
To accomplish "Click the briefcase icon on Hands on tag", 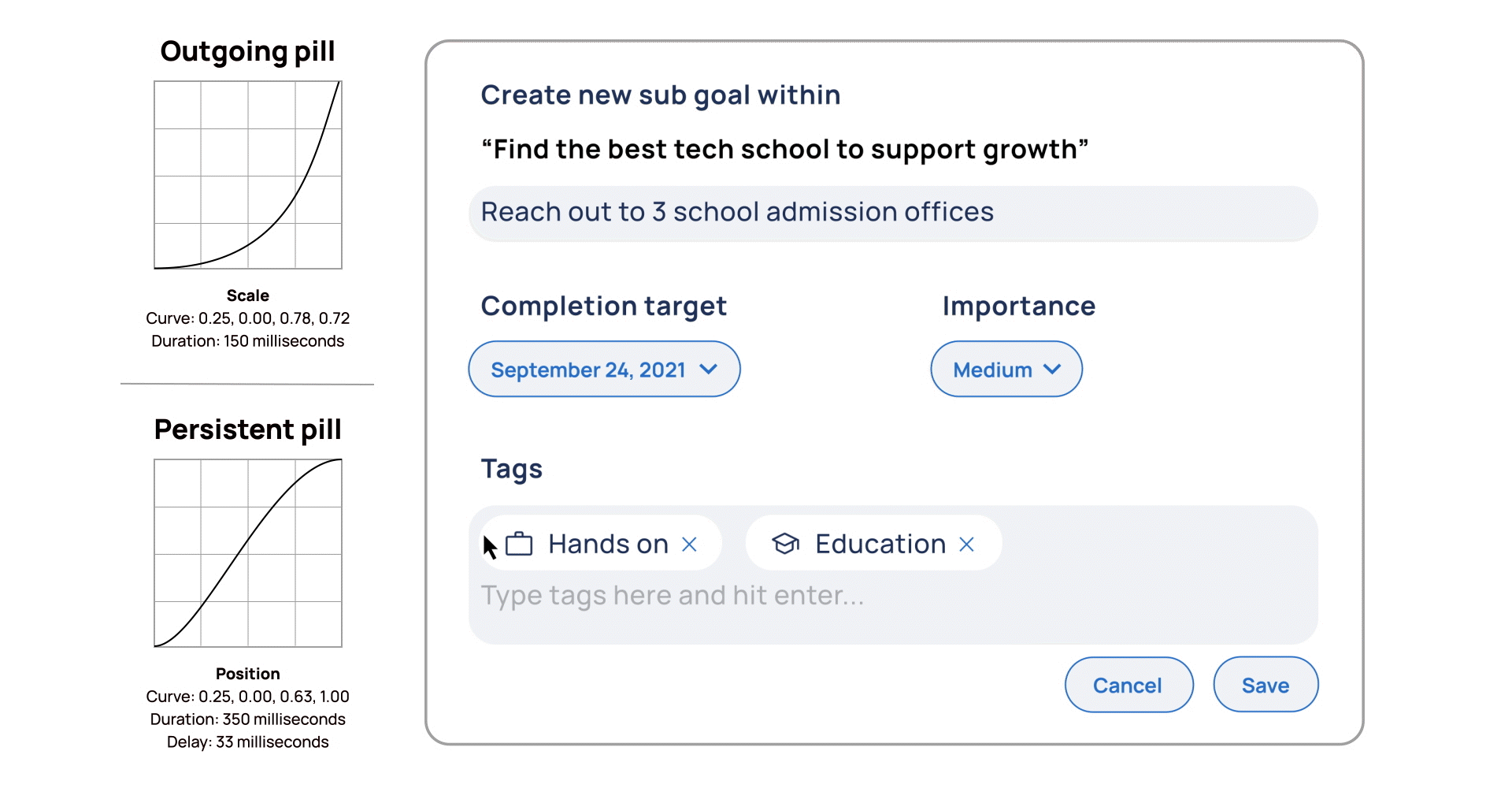I will 519,544.
